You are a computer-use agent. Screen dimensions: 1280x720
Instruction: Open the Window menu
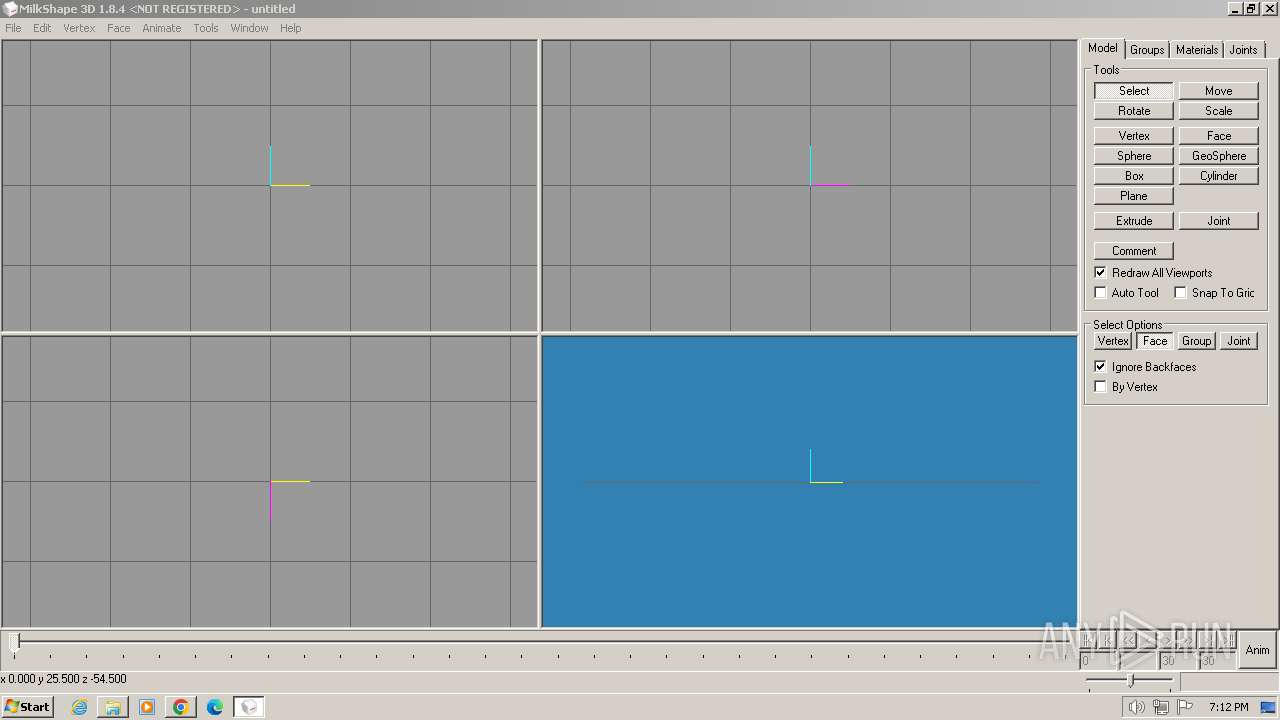pyautogui.click(x=249, y=28)
